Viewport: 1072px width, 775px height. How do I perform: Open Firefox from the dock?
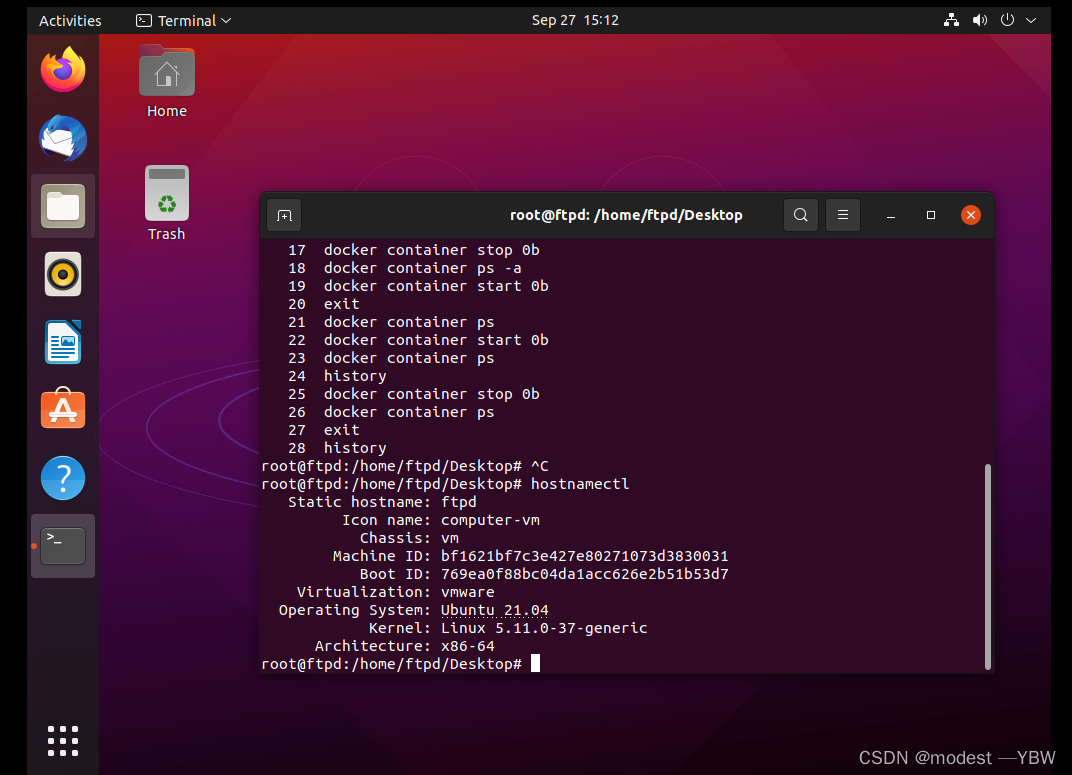pos(63,69)
